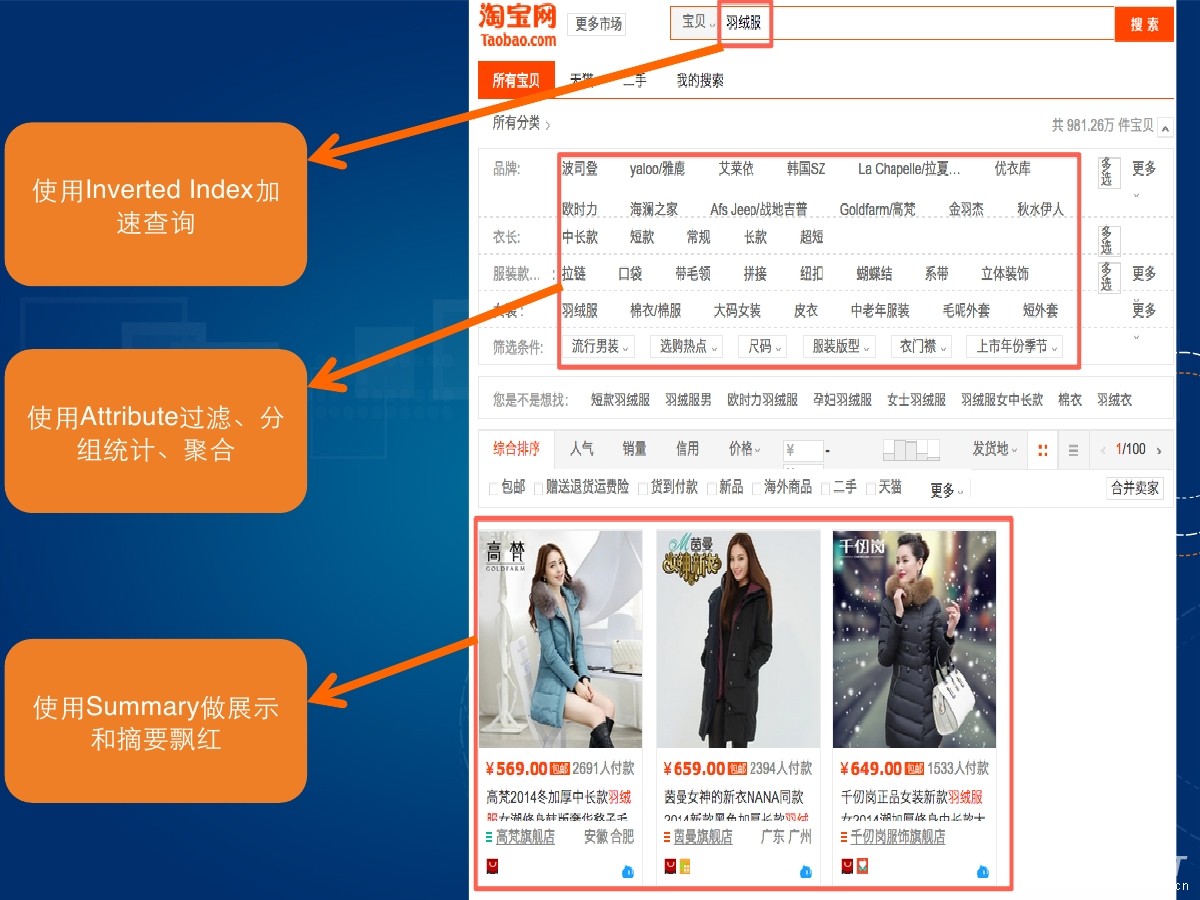Click Tmall badge icon under 千仞岗服饰旗舰店
The height and width of the screenshot is (900, 1200).
[847, 866]
